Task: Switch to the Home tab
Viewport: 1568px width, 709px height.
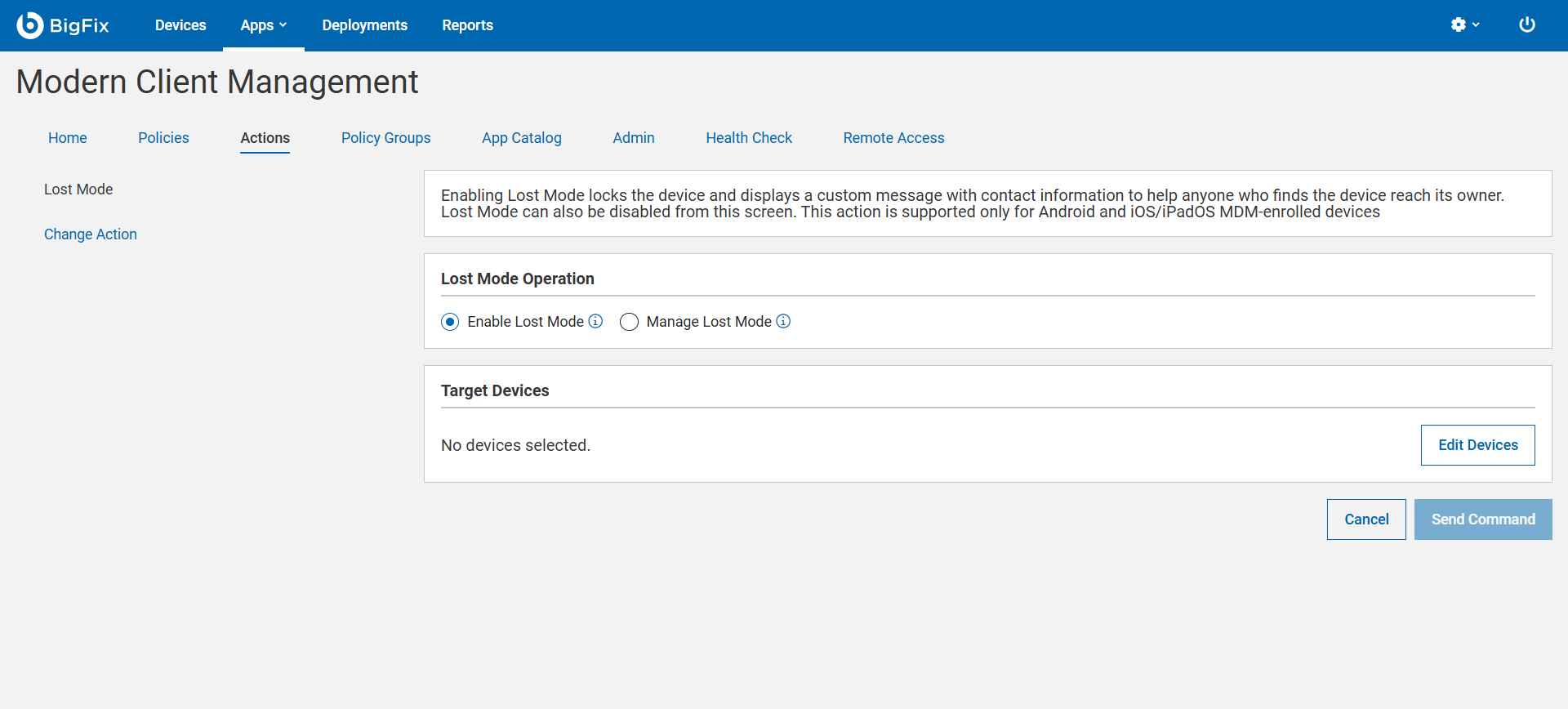Action: click(x=68, y=138)
